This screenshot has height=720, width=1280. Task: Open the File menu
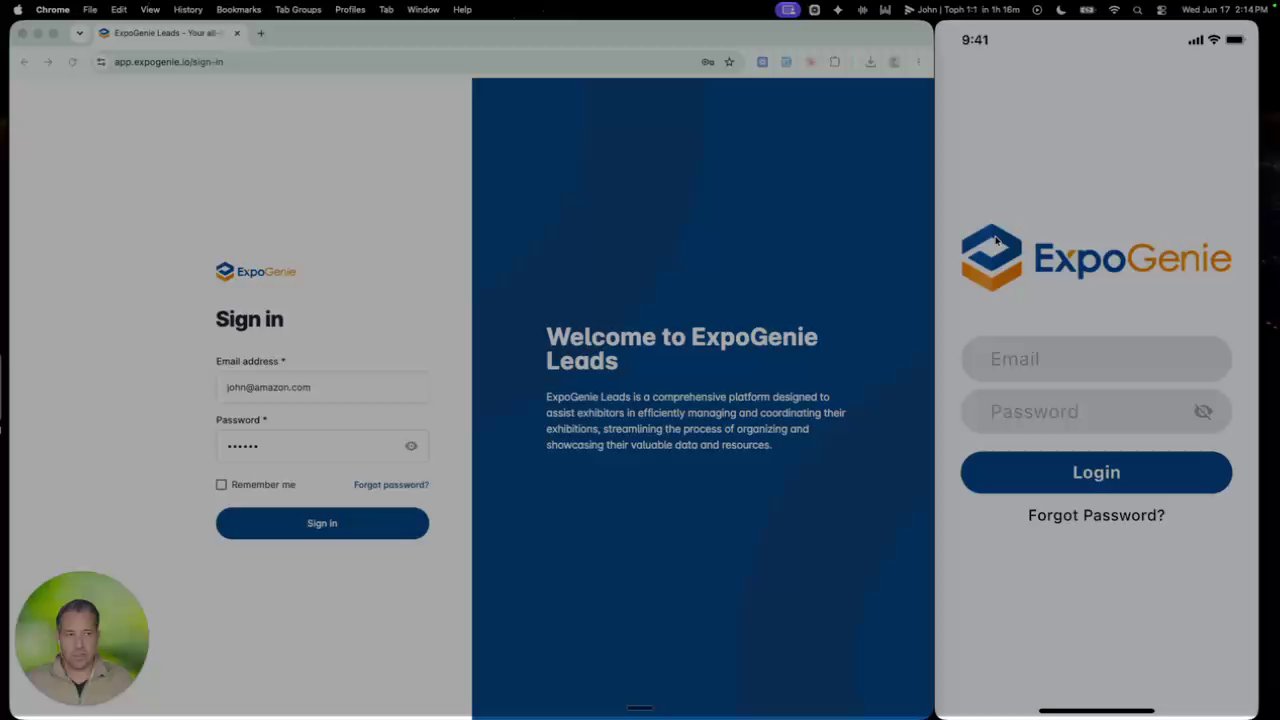[90, 10]
